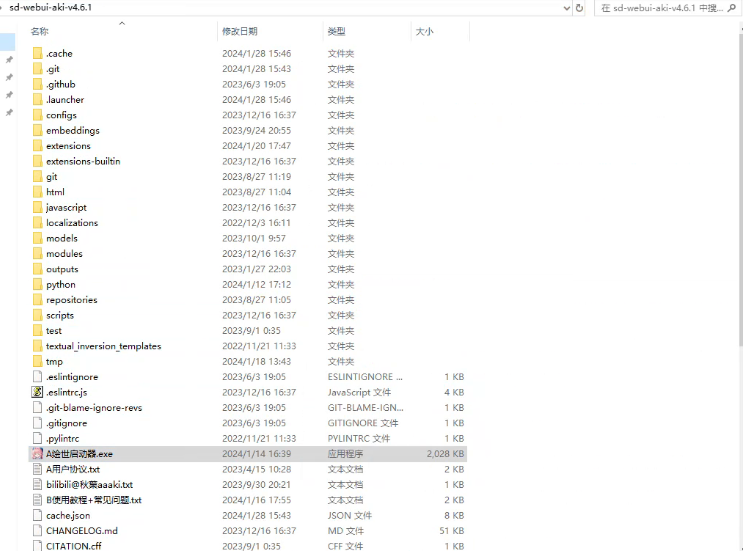Select the repositories folder name
The width and height of the screenshot is (743, 551).
click(x=72, y=299)
